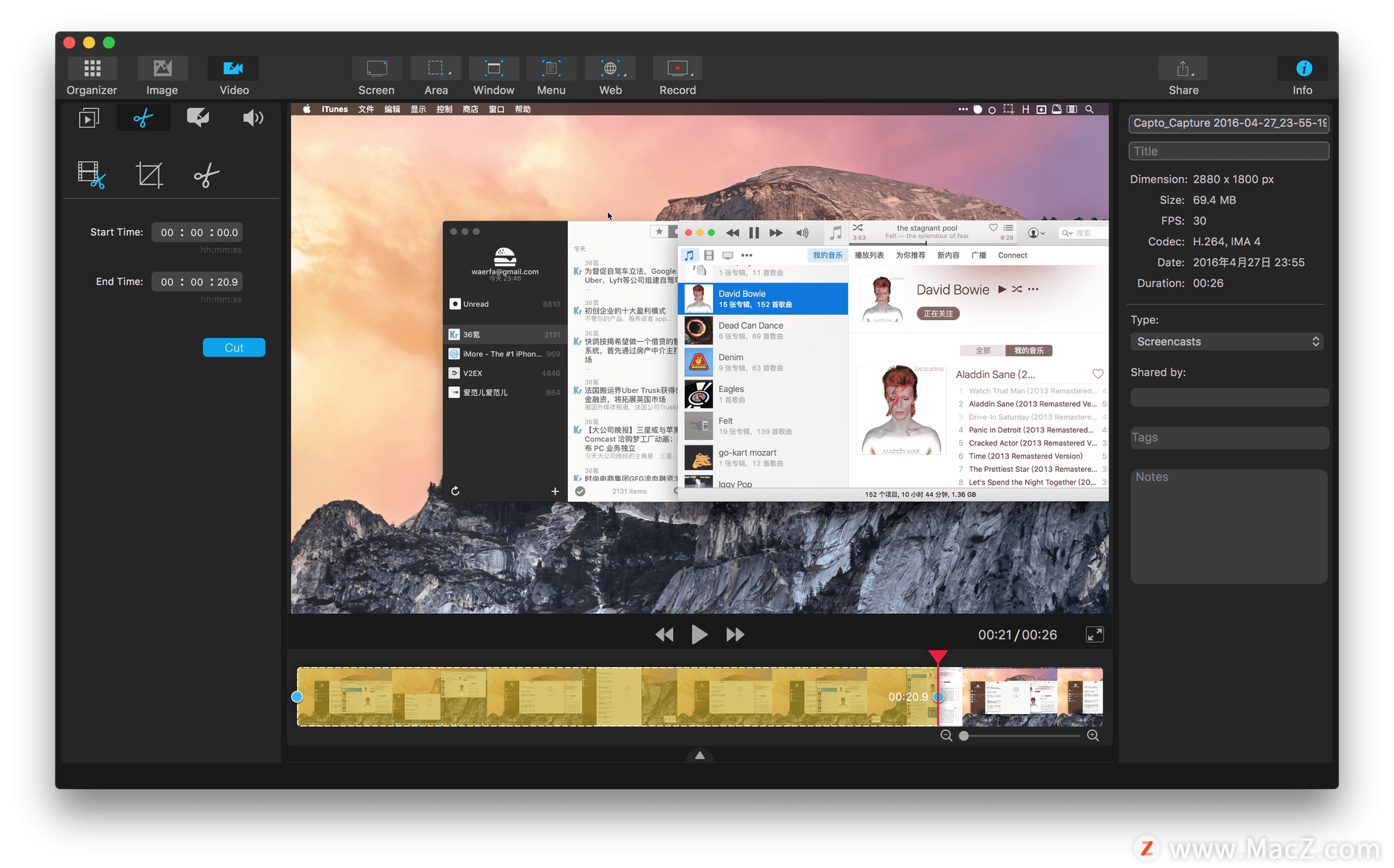Click the red playhead marker
Image resolution: width=1394 pixels, height=868 pixels.
click(x=938, y=656)
